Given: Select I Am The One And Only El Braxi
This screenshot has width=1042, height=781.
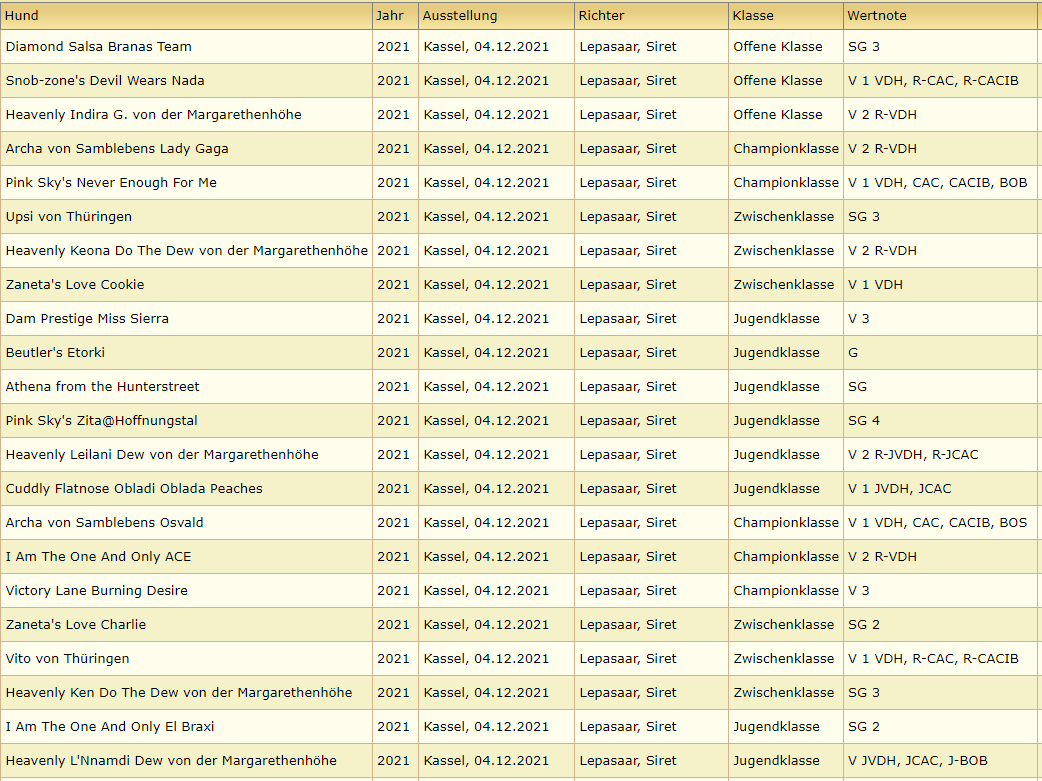Looking at the screenshot, I should [110, 726].
